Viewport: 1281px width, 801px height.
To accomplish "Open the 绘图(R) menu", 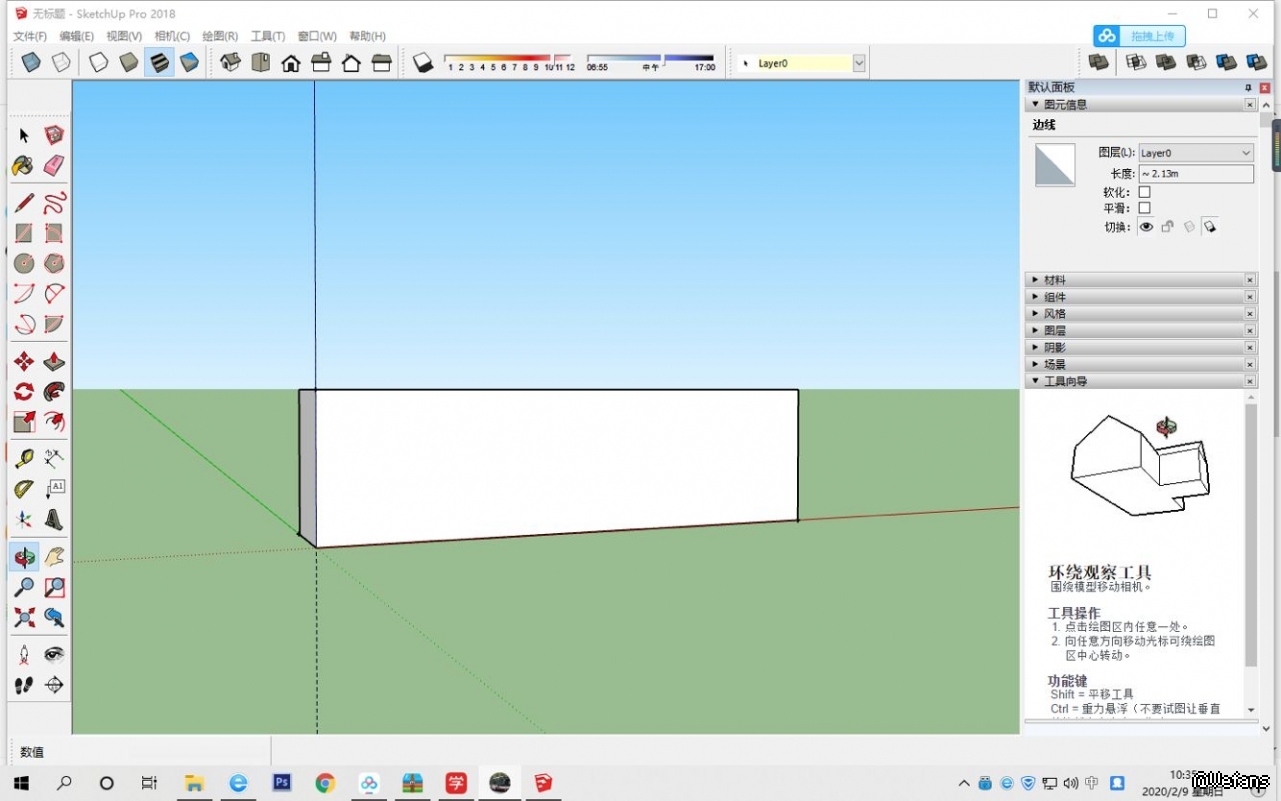I will pos(220,36).
